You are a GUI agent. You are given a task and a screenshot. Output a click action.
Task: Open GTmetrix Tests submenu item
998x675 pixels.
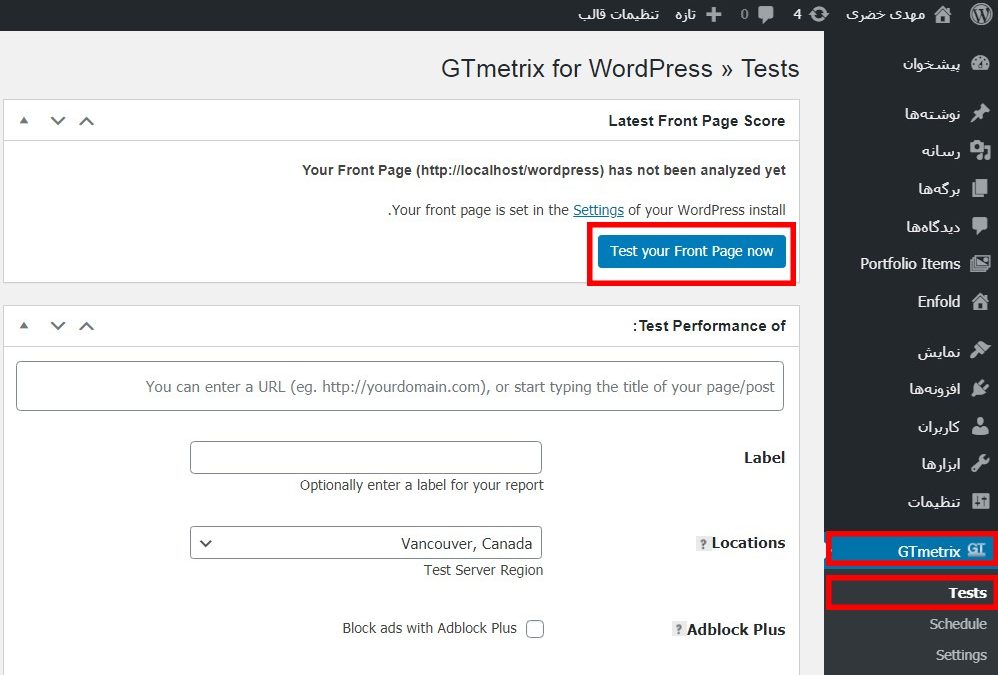pyautogui.click(x=967, y=593)
